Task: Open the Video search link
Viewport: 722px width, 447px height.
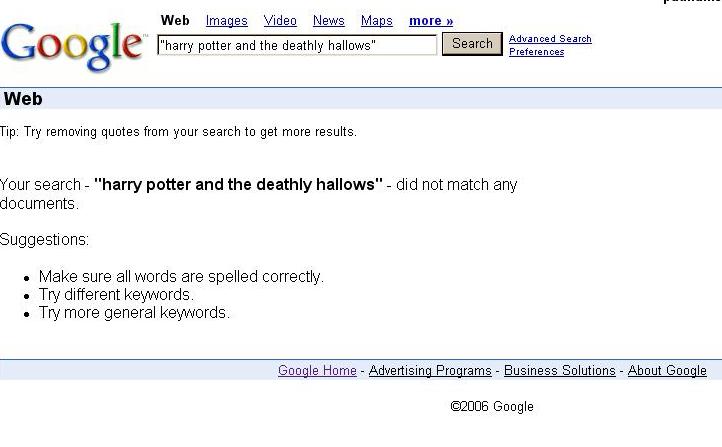Action: [280, 20]
